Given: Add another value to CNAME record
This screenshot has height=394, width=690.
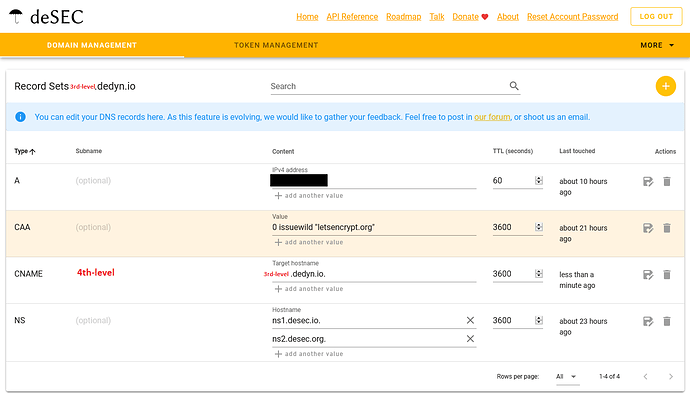Looking at the screenshot, I should point(309,289).
